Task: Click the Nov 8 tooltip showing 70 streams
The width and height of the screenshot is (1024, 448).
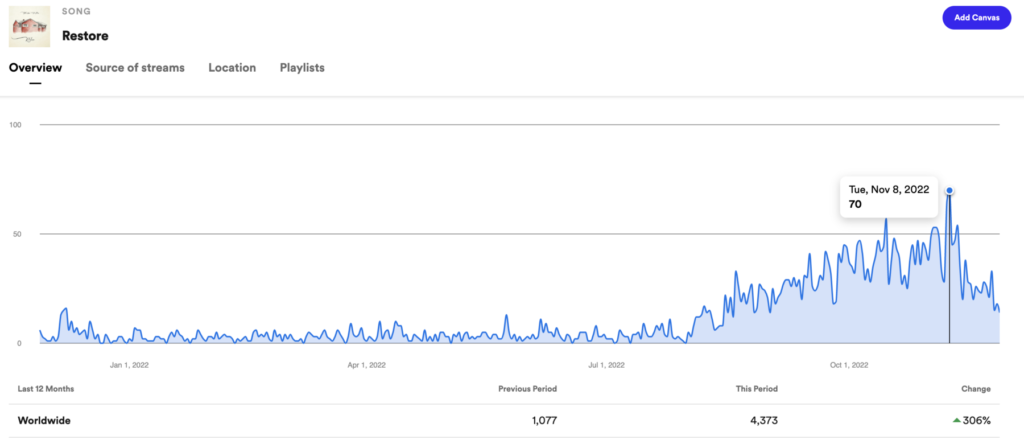Action: (889, 197)
